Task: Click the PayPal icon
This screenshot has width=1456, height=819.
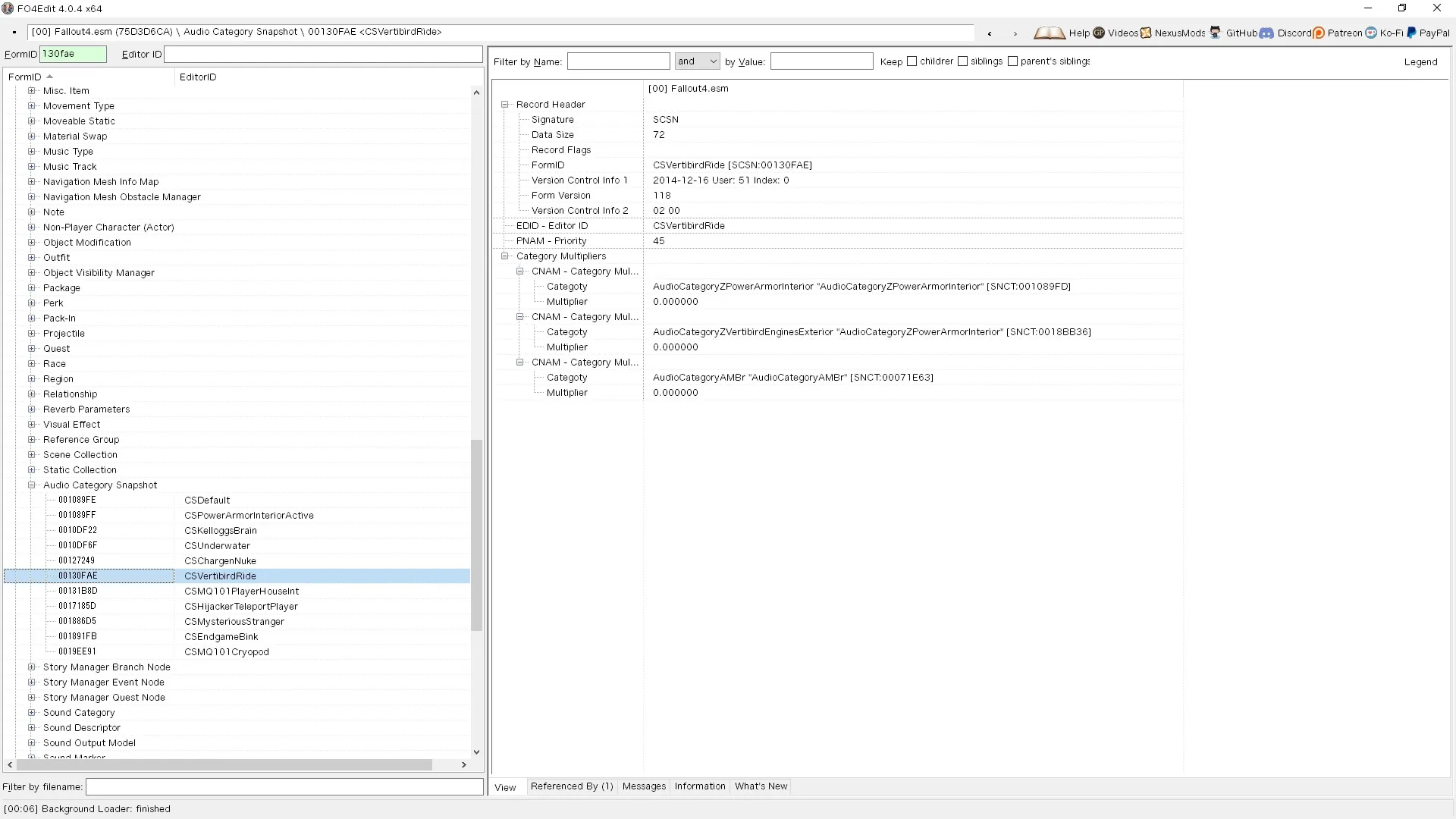Action: point(1411,33)
